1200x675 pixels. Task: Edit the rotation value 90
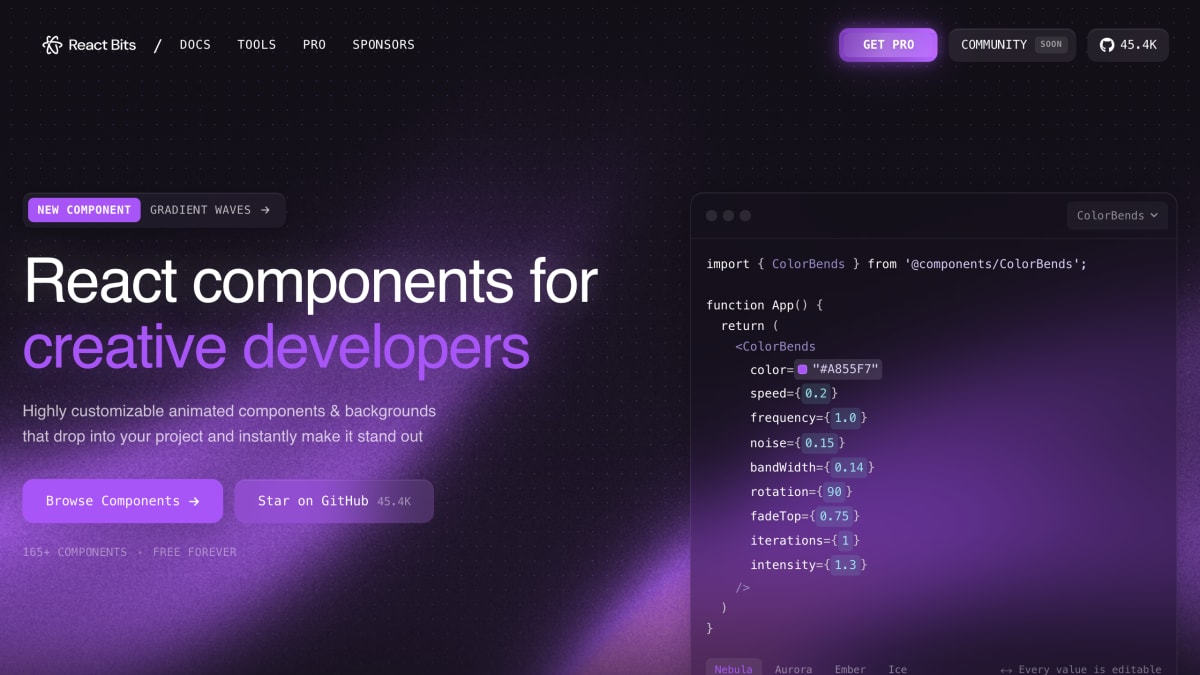(834, 492)
